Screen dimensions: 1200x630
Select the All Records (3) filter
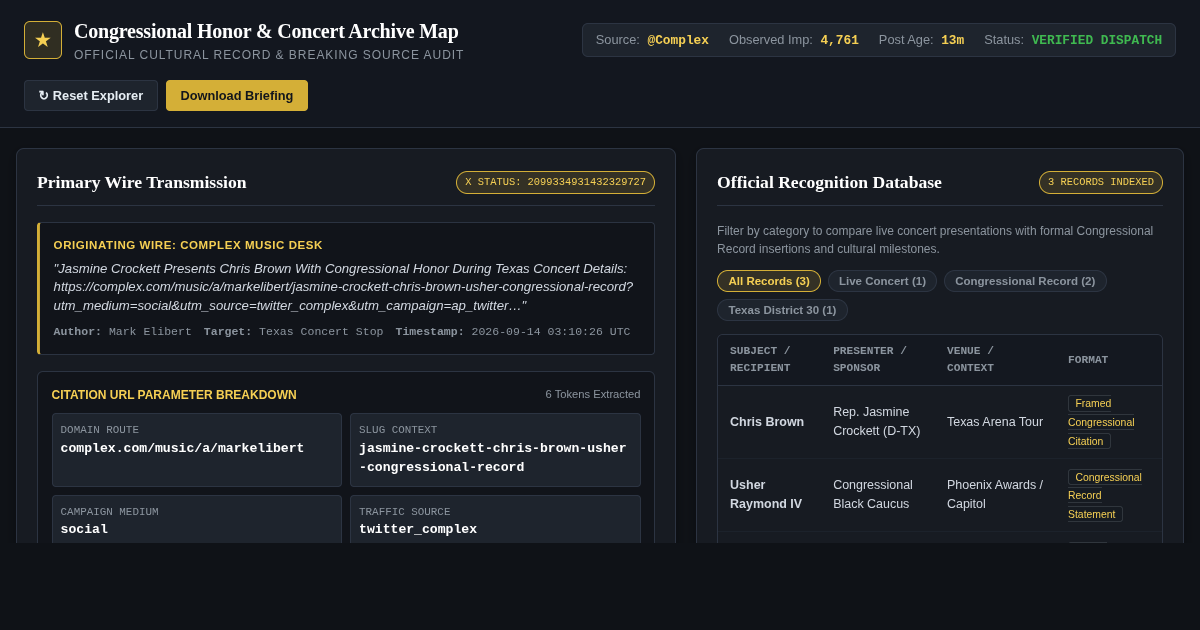point(769,281)
